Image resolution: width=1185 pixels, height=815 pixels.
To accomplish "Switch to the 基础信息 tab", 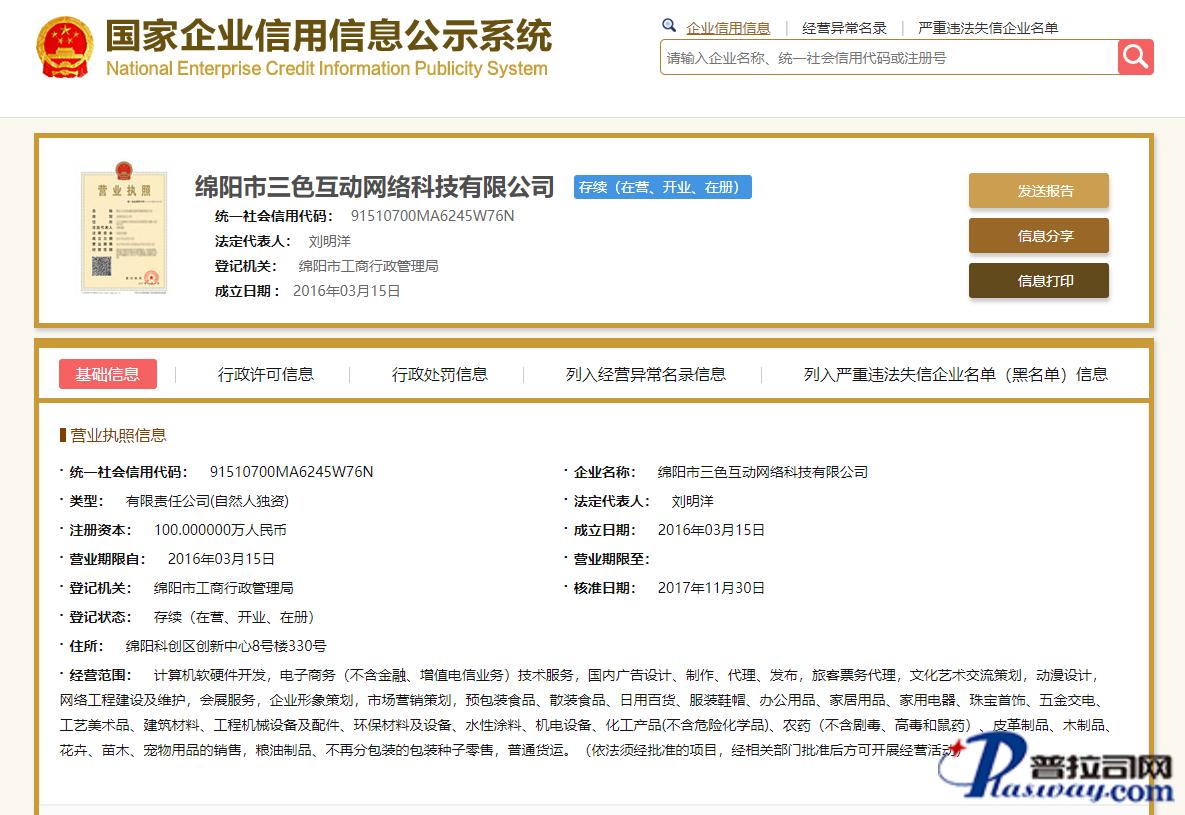I will [x=108, y=374].
